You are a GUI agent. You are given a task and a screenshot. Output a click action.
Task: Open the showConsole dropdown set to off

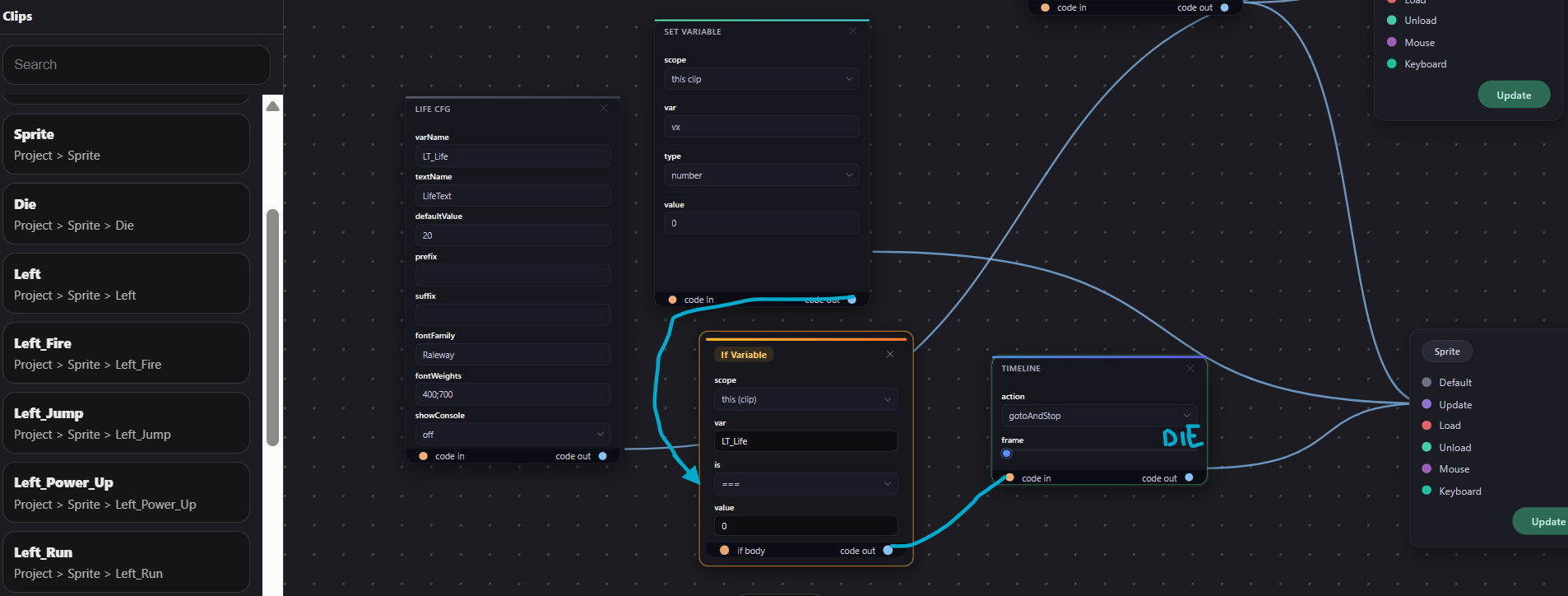(513, 435)
